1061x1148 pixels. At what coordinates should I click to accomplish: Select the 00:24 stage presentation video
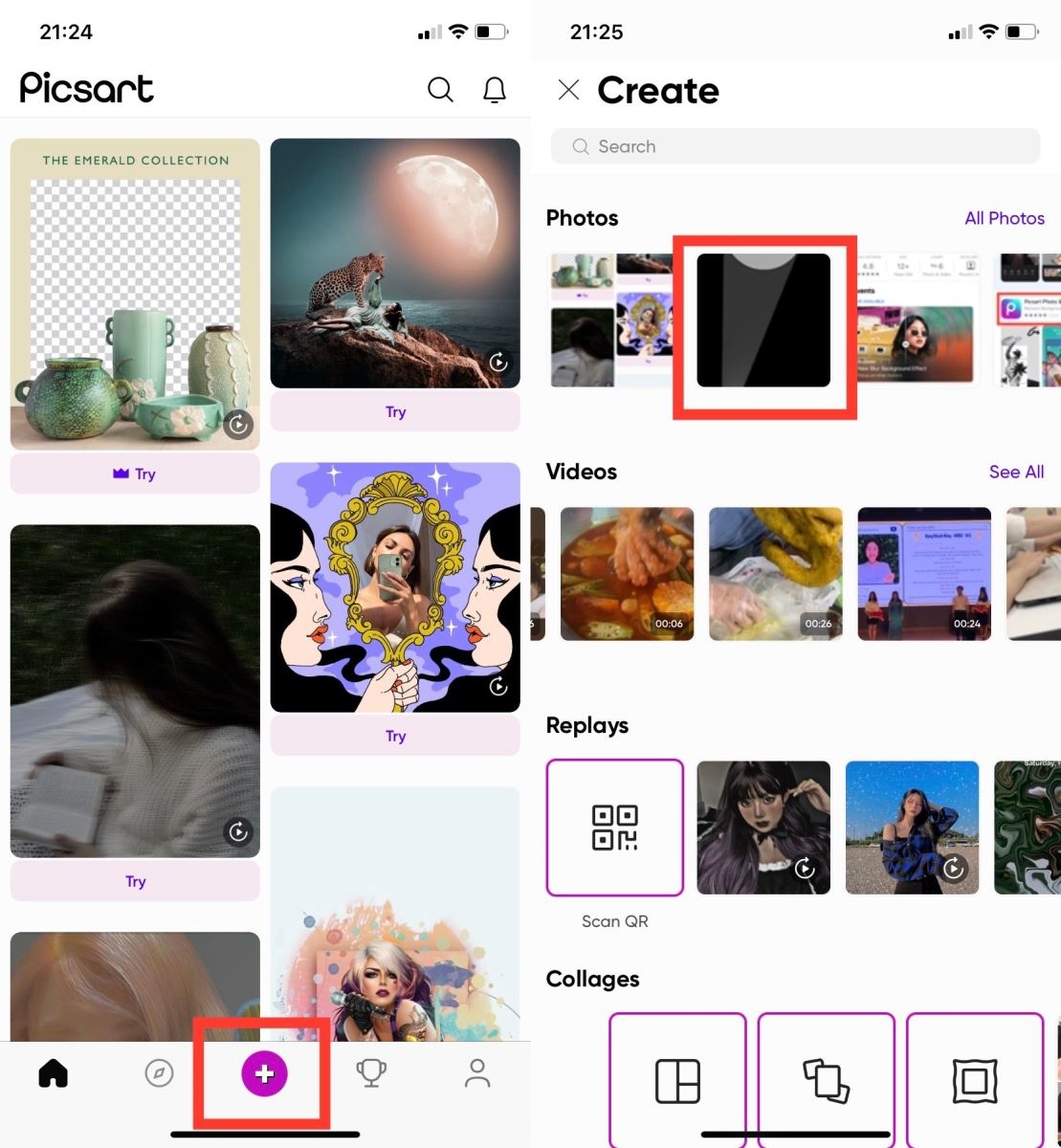click(924, 574)
